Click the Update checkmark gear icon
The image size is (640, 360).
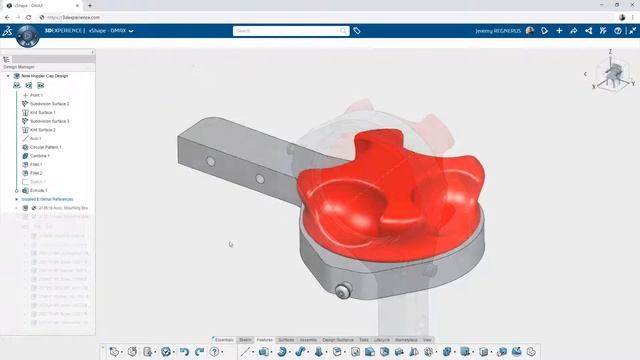point(165,351)
